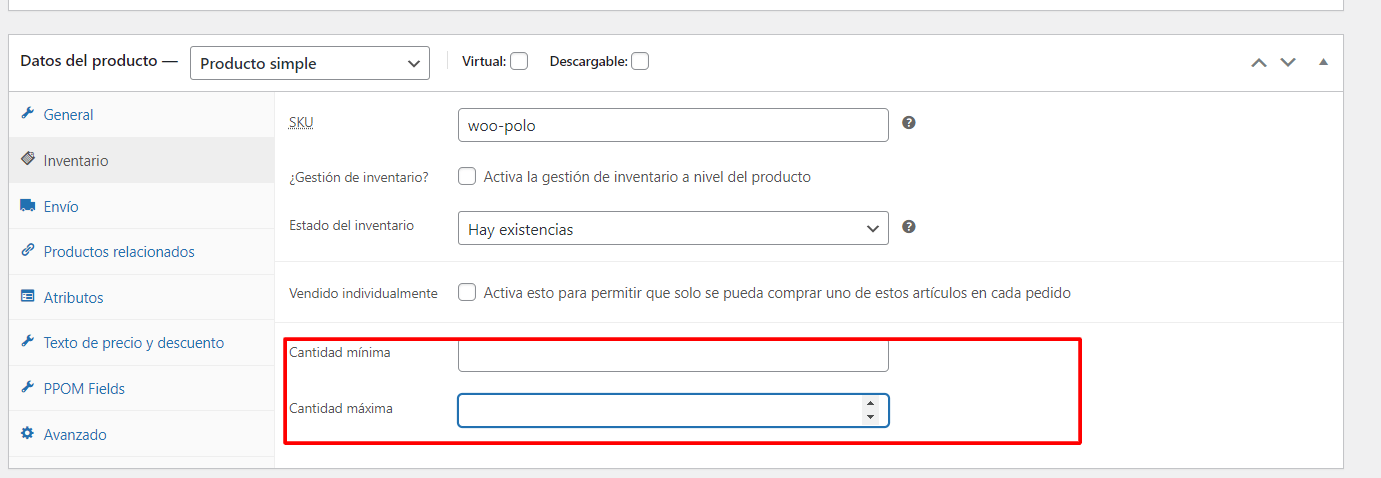Click the ¿Gestión de inventario? label
Screen dimensions: 1381x478
coord(359,177)
